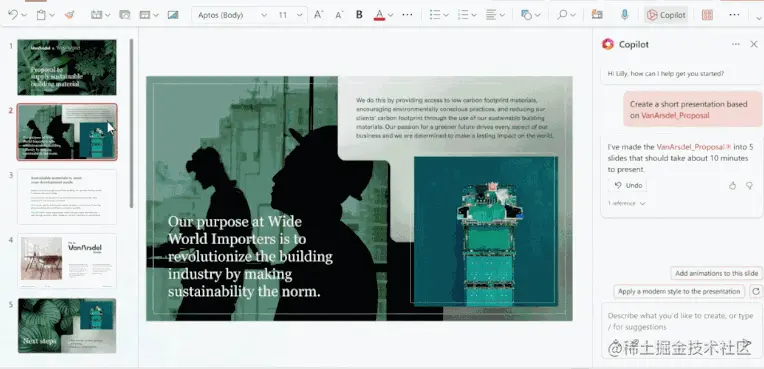Image resolution: width=764 pixels, height=369 pixels.
Task: Click the Copilot prompt input box
Action: pos(681,330)
